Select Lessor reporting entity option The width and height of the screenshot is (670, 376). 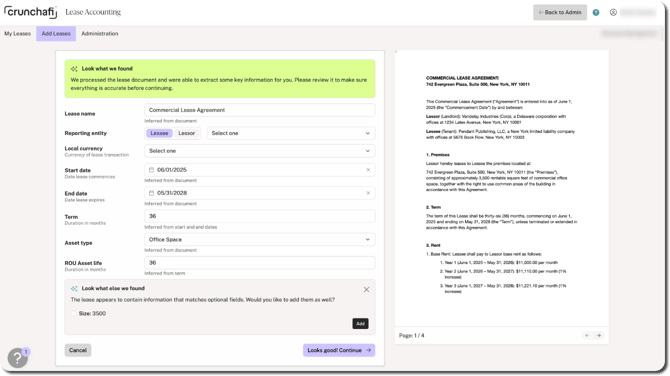186,133
